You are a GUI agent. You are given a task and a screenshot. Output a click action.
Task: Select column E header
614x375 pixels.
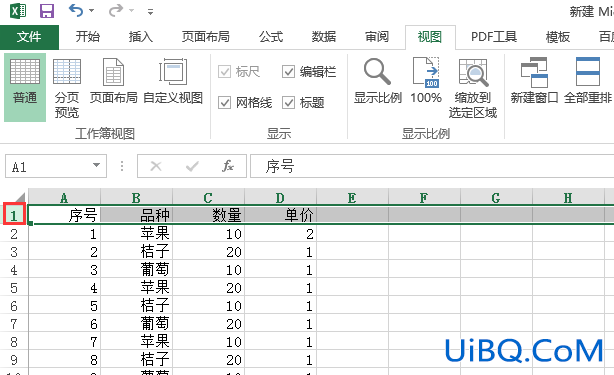point(352,198)
